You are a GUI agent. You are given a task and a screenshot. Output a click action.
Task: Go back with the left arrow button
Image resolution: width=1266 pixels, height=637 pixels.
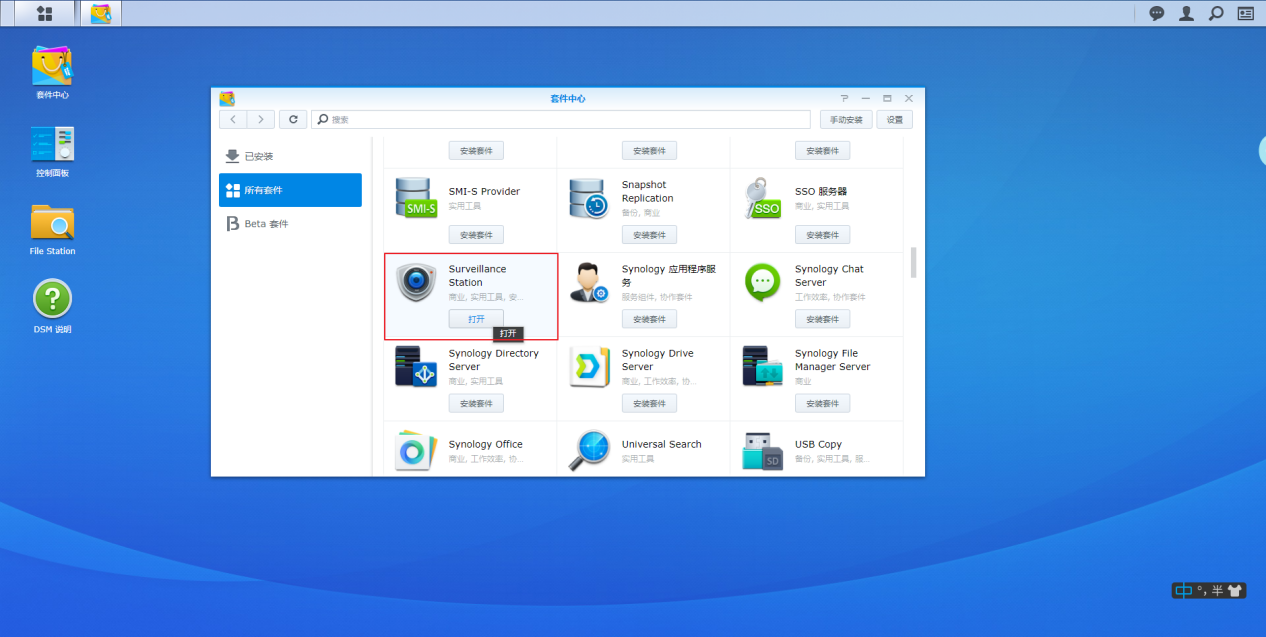(233, 119)
